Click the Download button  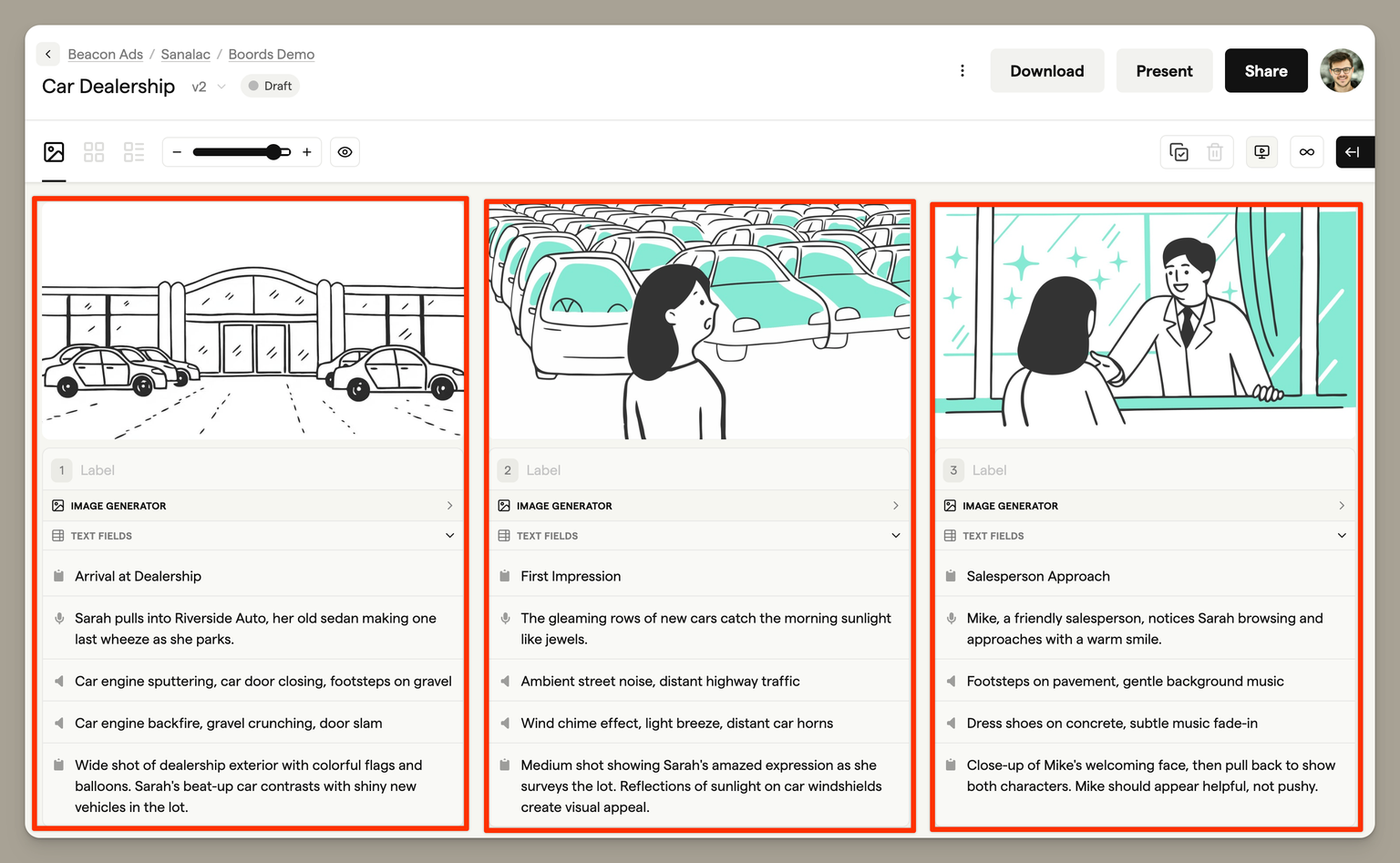point(1046,71)
